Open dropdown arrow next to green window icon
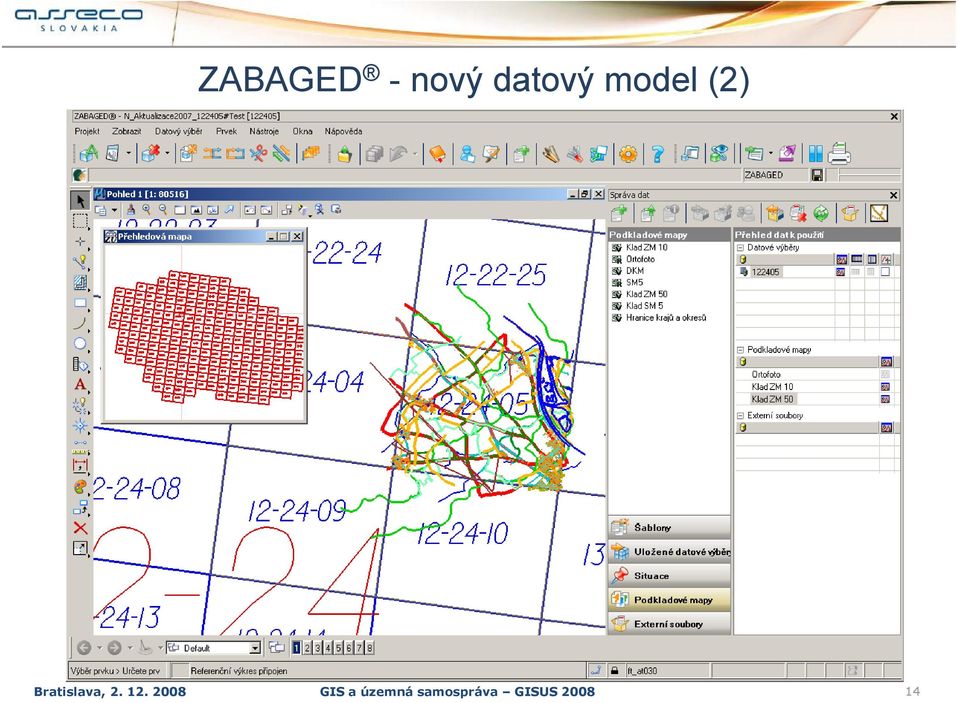 coord(771,154)
